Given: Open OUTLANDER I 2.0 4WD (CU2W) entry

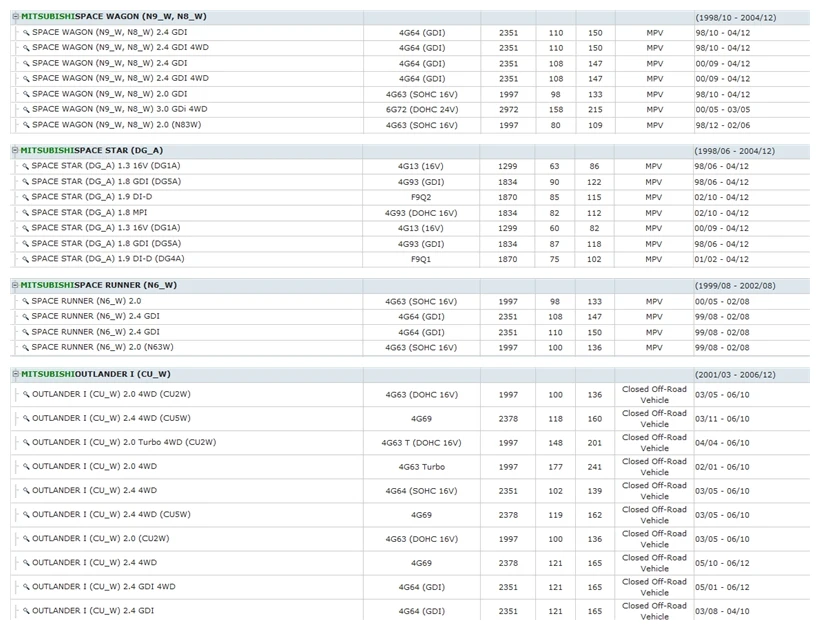Looking at the screenshot, I should click(x=111, y=394).
